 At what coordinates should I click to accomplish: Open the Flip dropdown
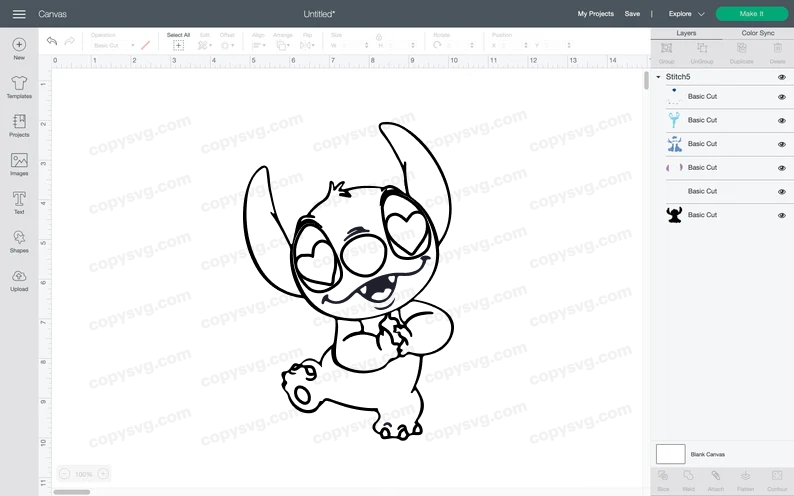click(307, 46)
